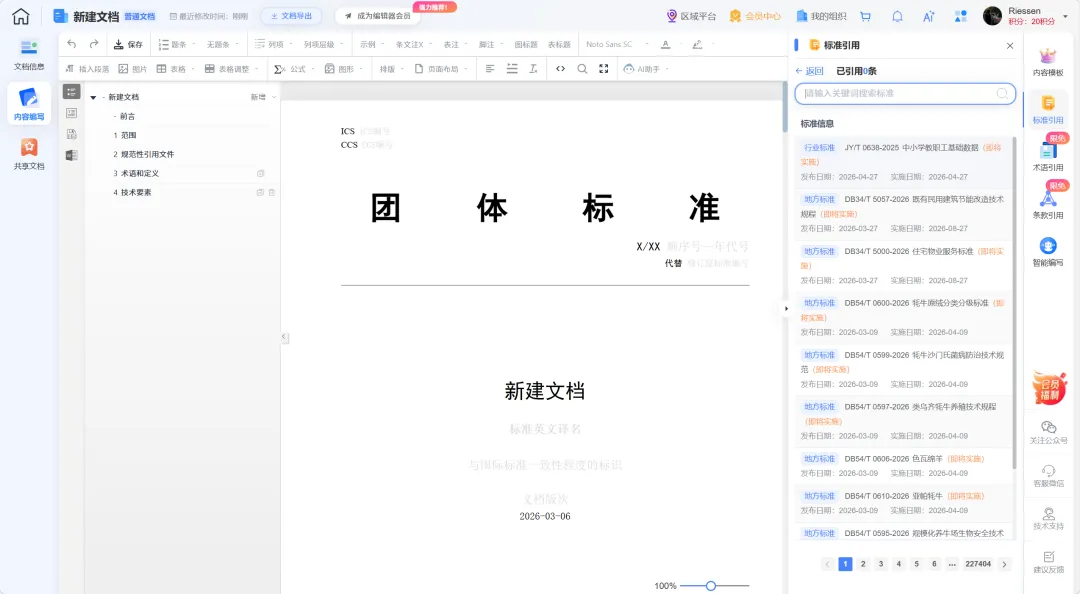The image size is (1080, 594).
Task: Open the 列项 dropdown
Action: [x=273, y=44]
